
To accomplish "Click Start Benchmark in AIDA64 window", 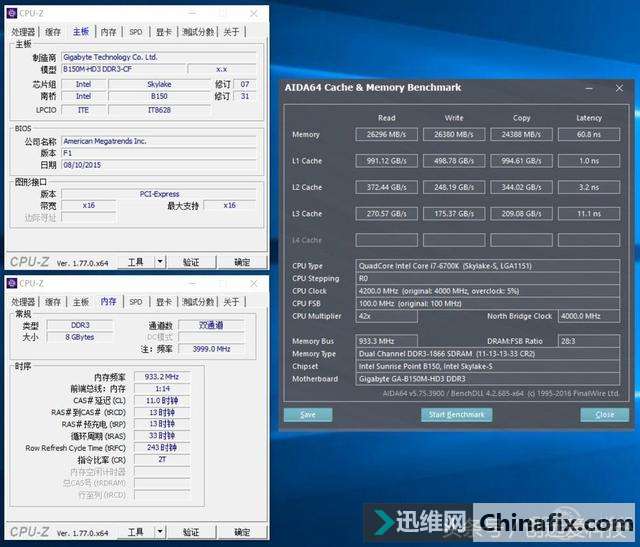I will (x=456, y=415).
